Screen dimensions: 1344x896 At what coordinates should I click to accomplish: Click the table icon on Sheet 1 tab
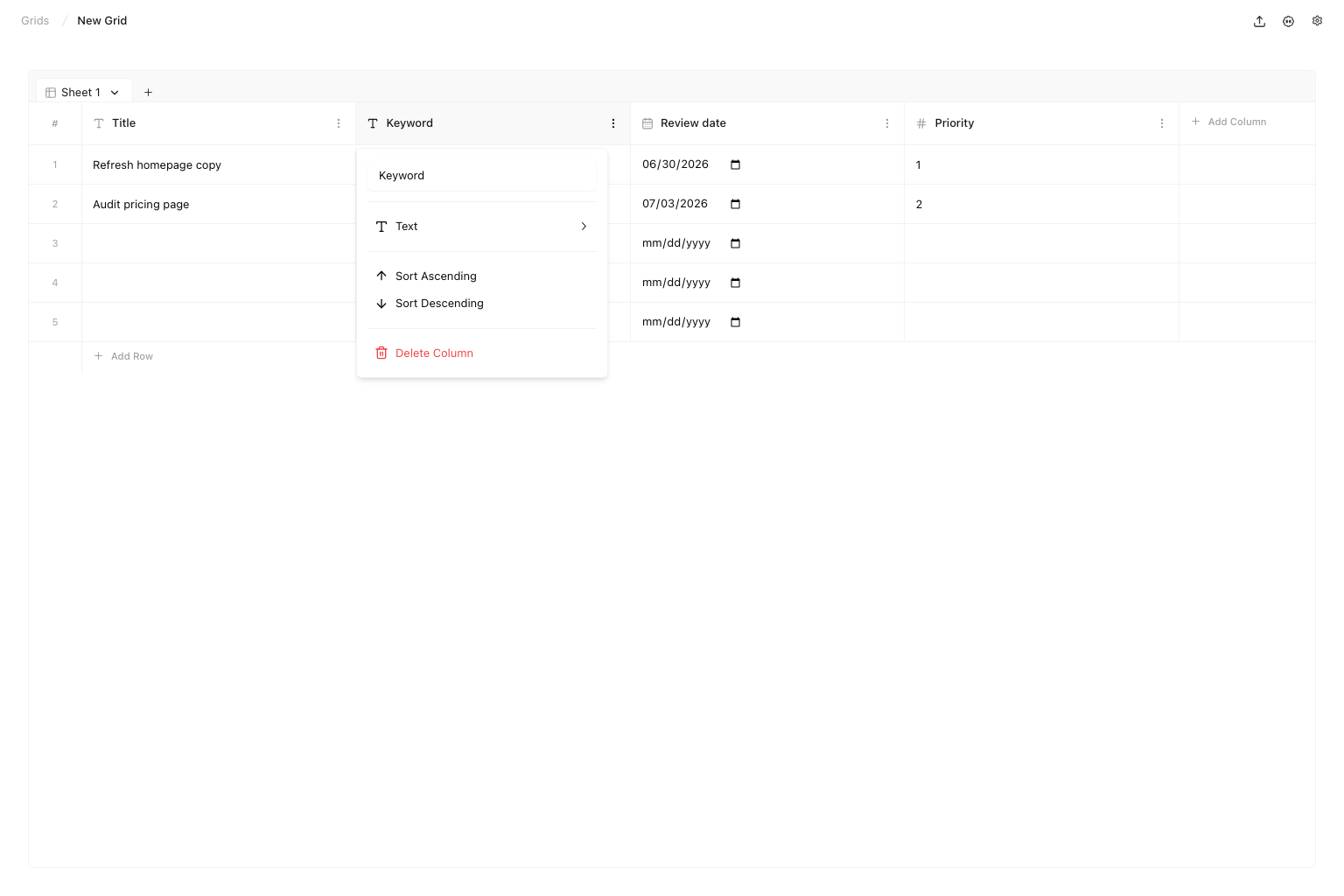click(x=51, y=92)
